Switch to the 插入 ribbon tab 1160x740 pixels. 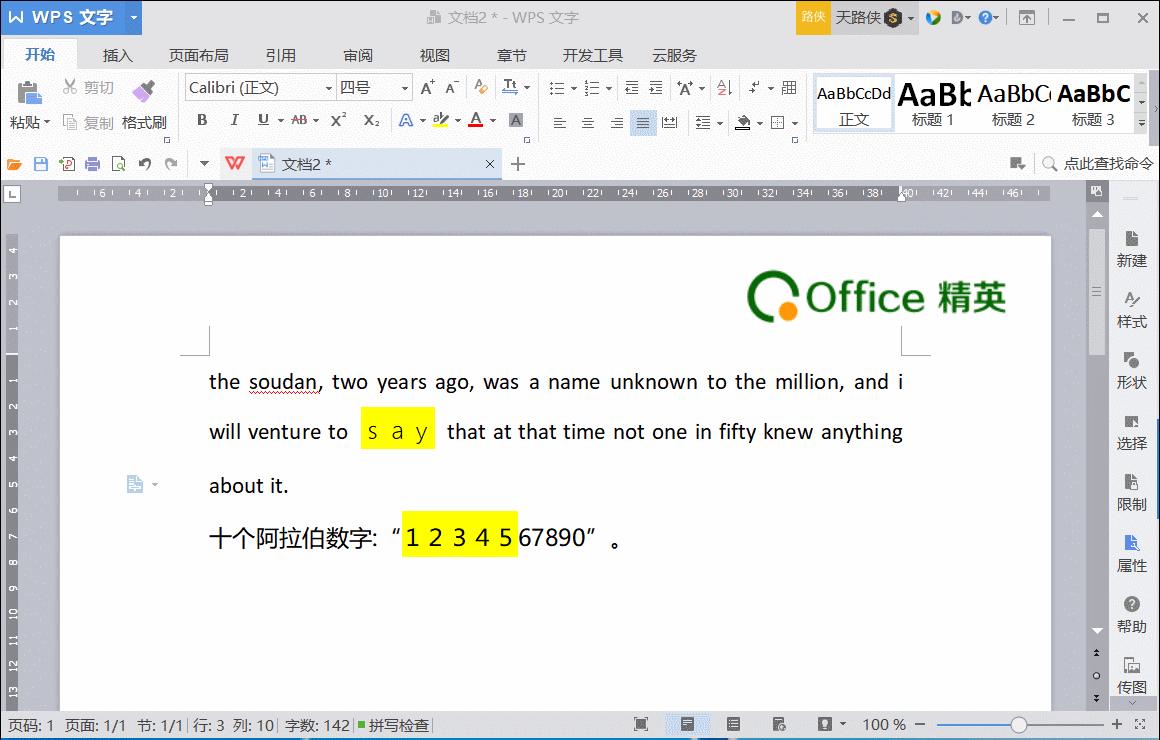tap(117, 55)
